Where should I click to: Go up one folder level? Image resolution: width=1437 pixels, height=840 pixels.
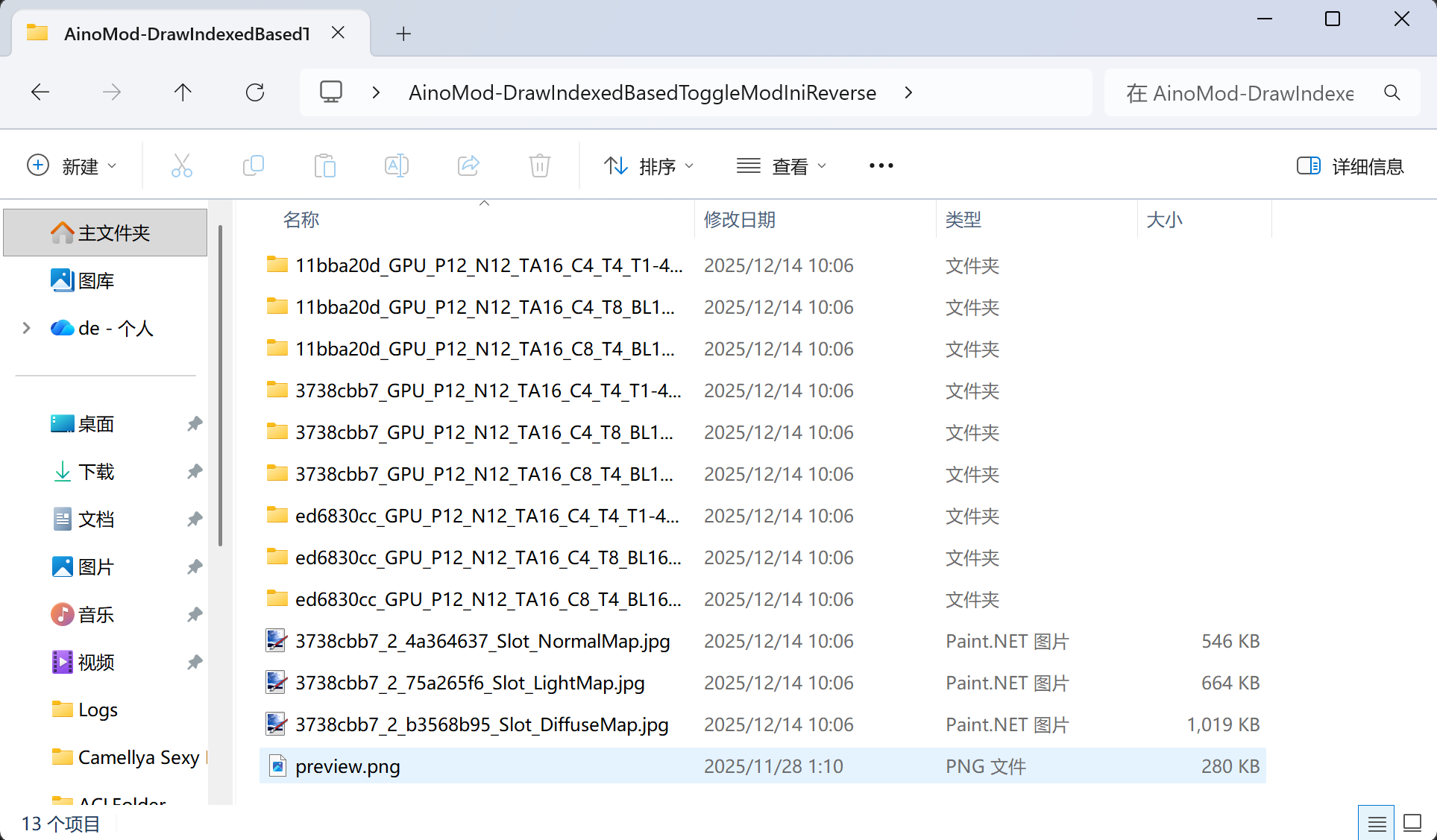pyautogui.click(x=183, y=92)
